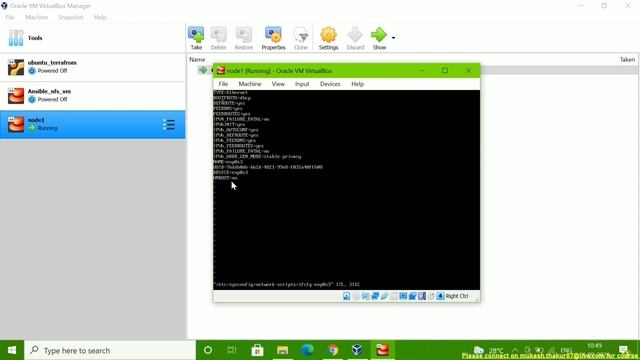Image resolution: width=640 pixels, height=360 pixels.
Task: Open the Windows Start menu
Action: click(x=12, y=350)
